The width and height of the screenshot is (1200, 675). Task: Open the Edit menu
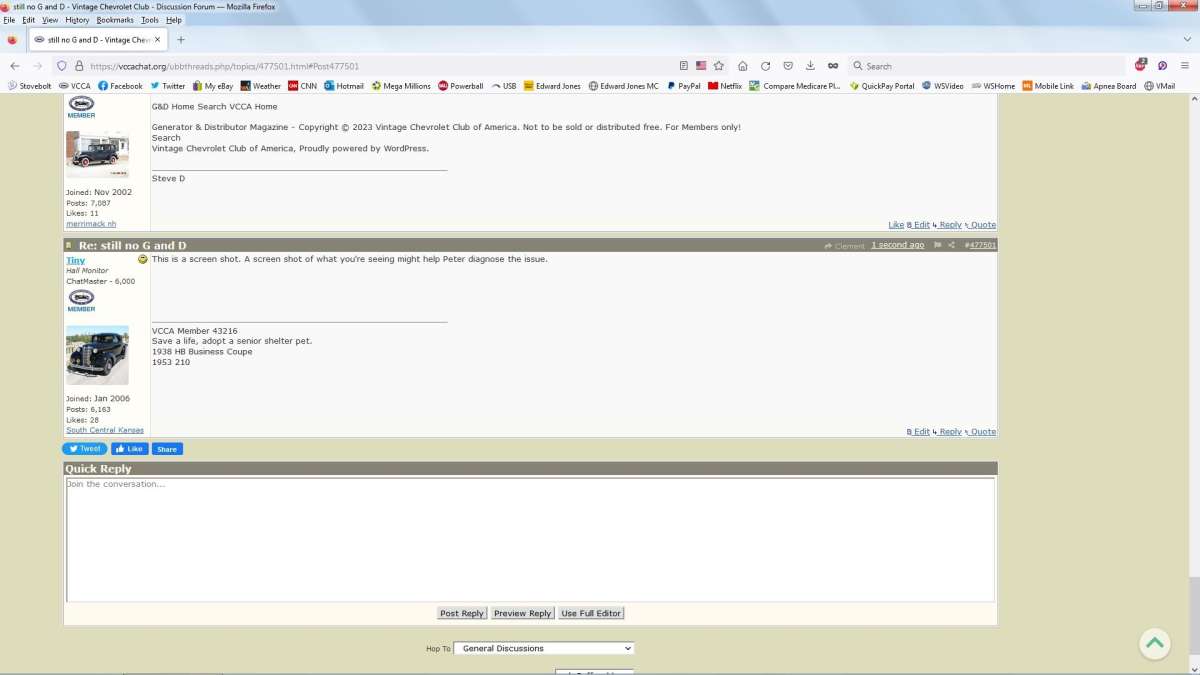(29, 20)
